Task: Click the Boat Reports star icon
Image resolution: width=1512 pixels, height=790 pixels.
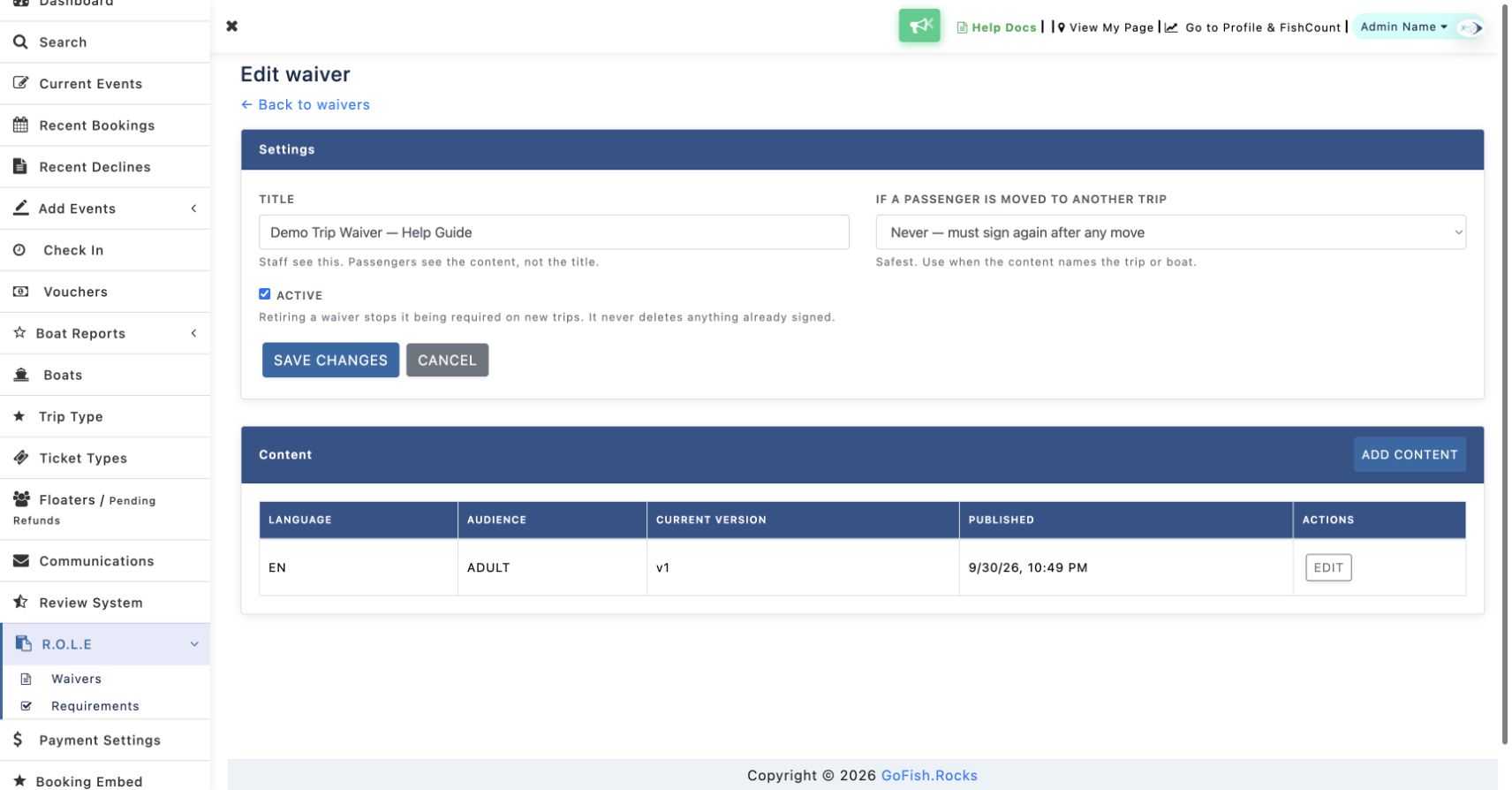Action: pyautogui.click(x=19, y=333)
